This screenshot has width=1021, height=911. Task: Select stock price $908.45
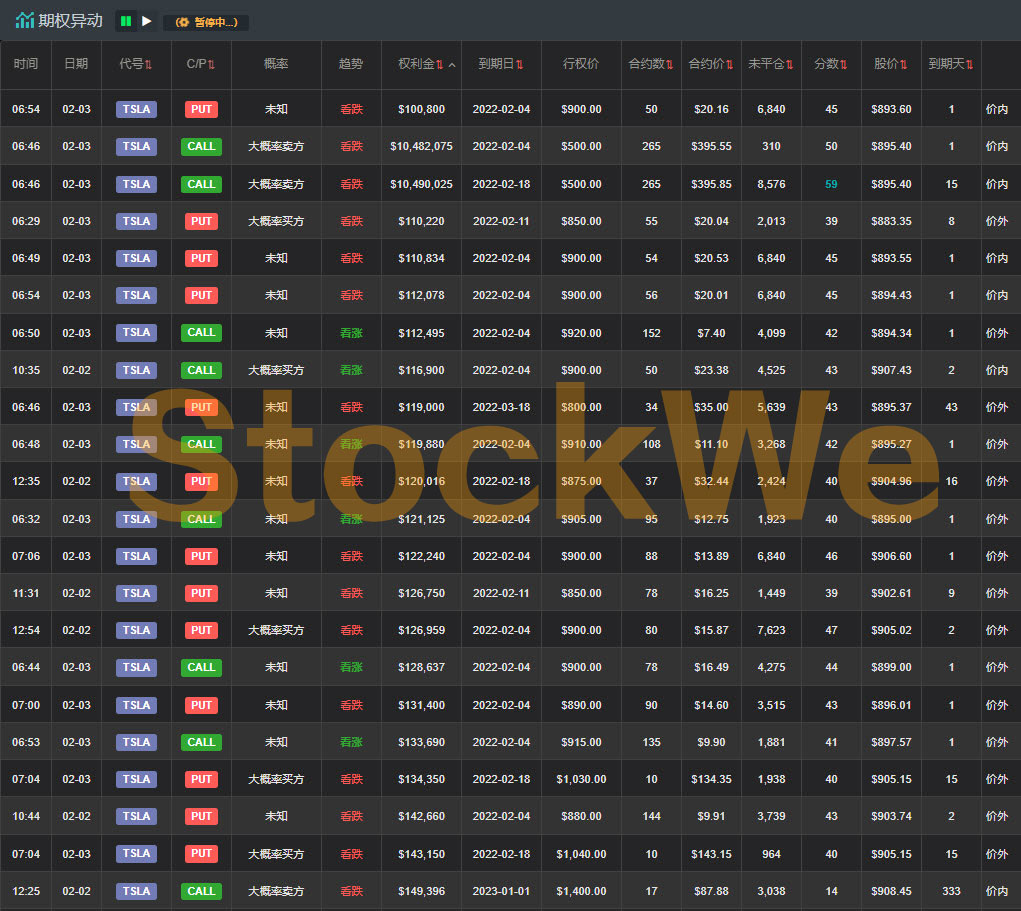[x=891, y=891]
